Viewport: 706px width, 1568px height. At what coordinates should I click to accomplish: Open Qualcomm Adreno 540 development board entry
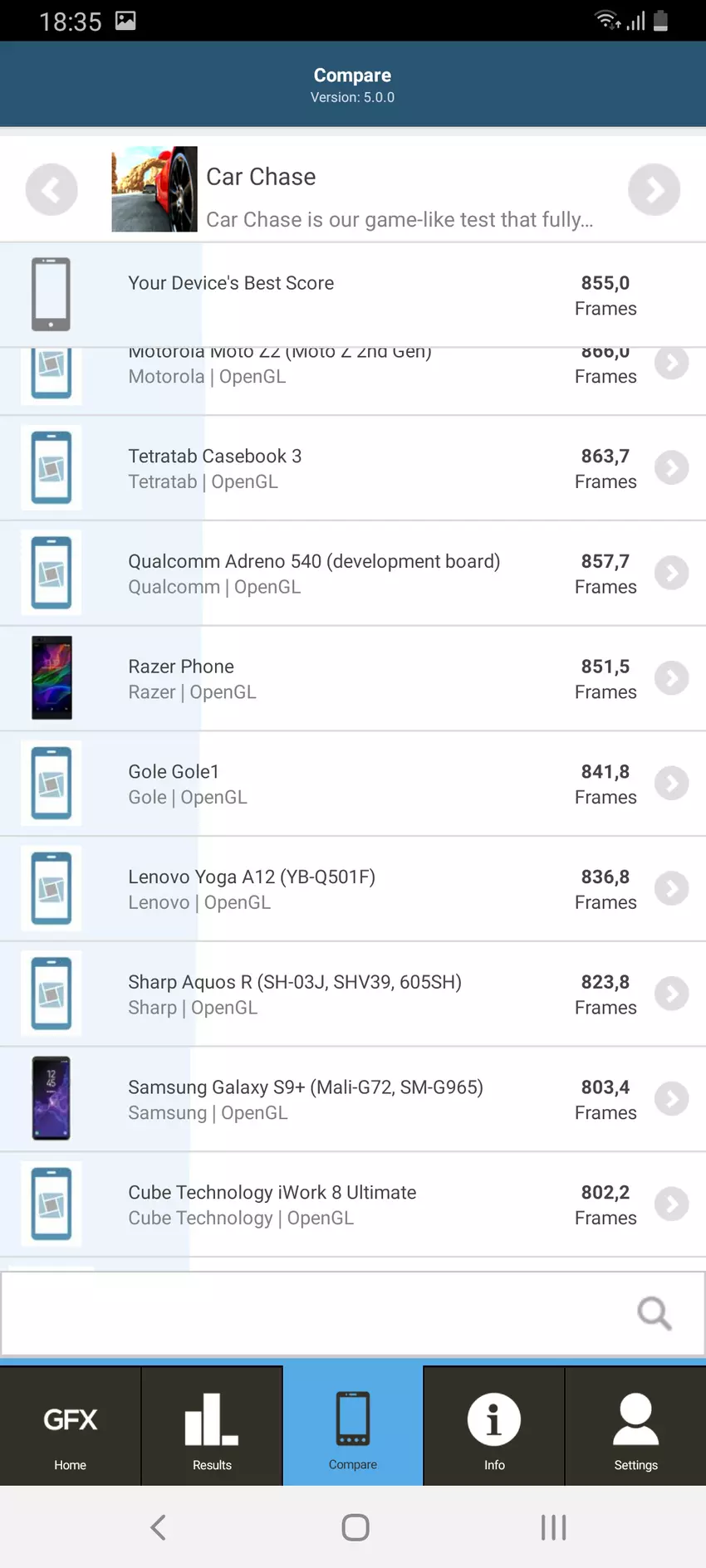coord(314,573)
